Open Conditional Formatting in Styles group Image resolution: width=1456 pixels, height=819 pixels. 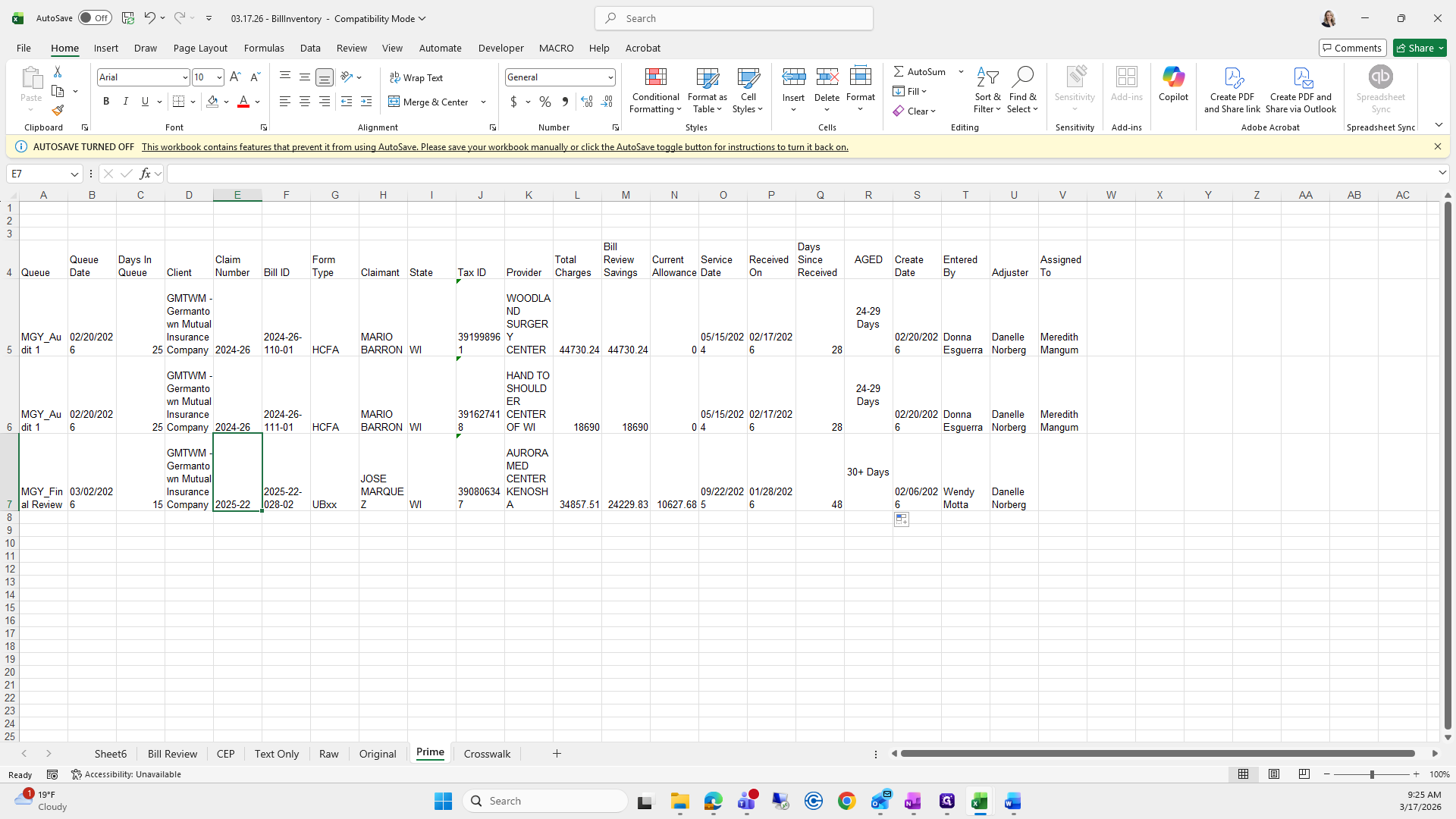coord(655,89)
